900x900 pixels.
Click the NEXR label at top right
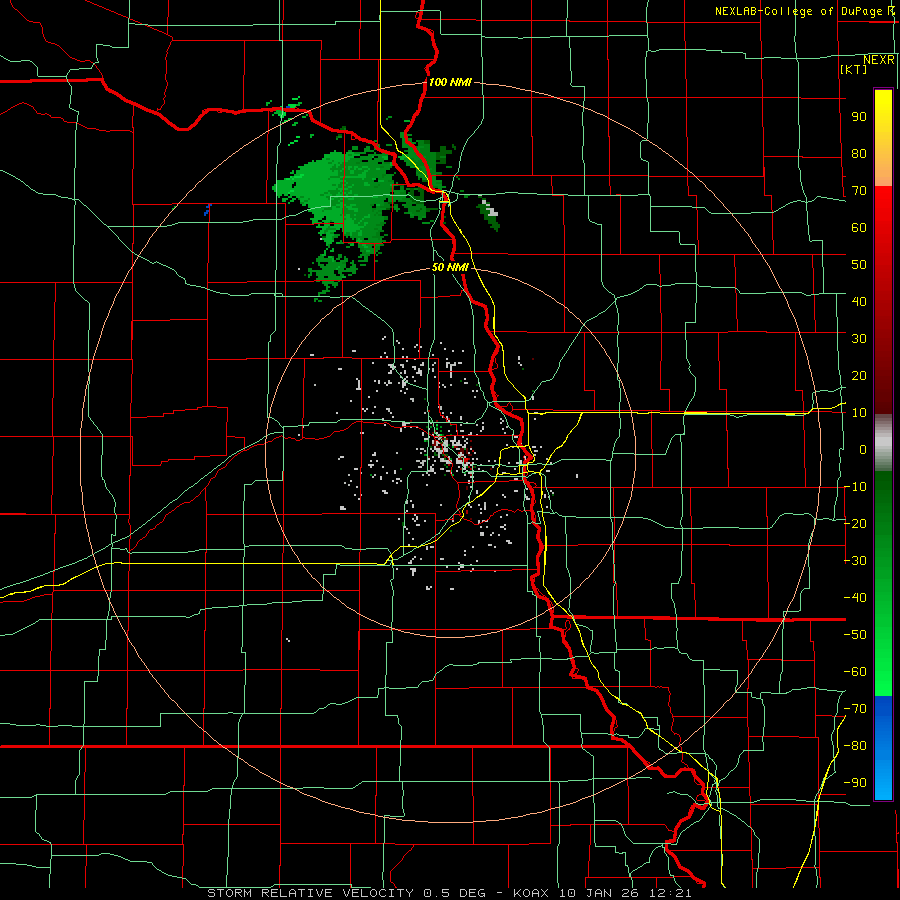(x=879, y=60)
